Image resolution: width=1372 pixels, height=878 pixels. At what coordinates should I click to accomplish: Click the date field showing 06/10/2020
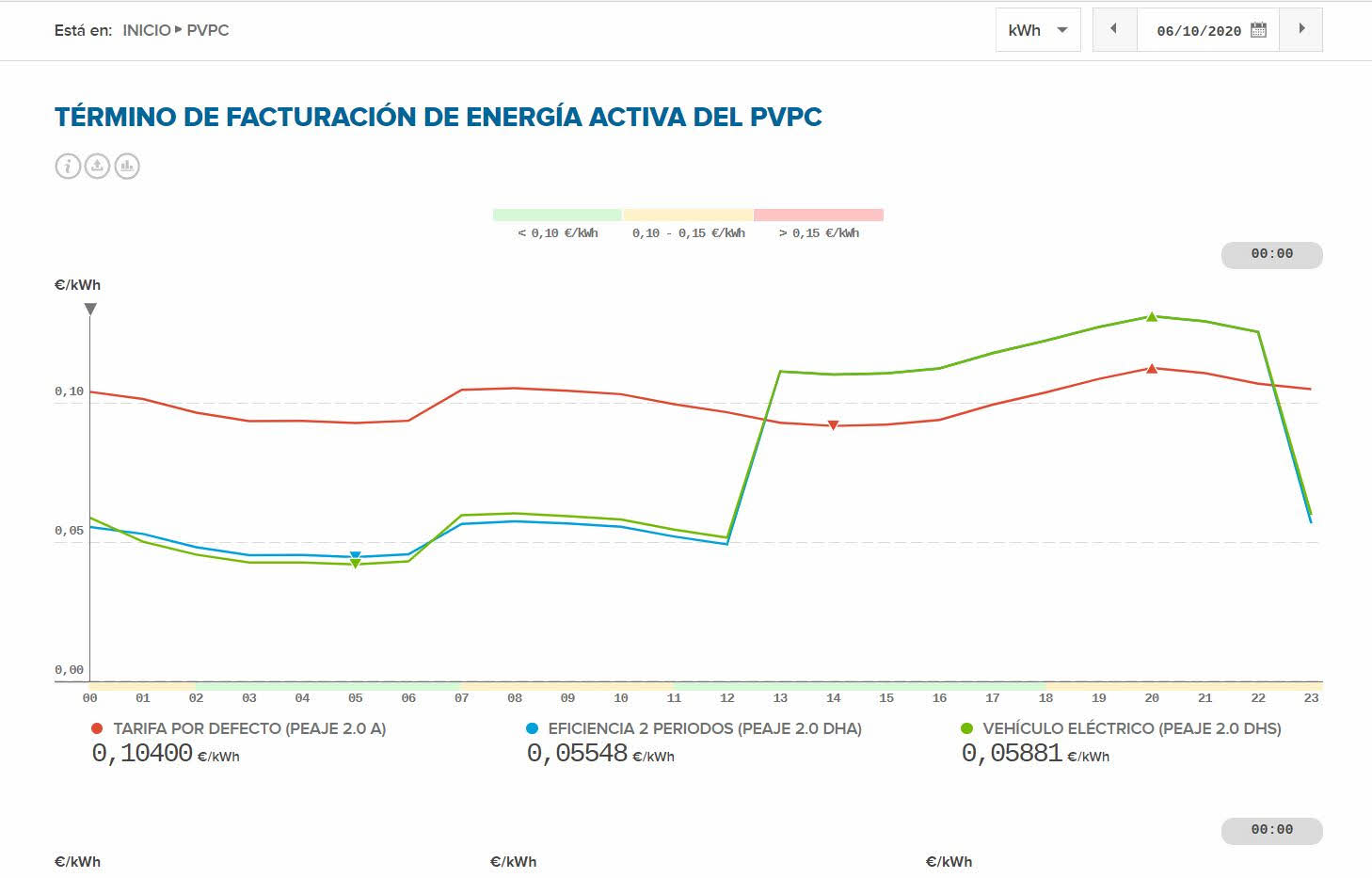pos(1198,30)
